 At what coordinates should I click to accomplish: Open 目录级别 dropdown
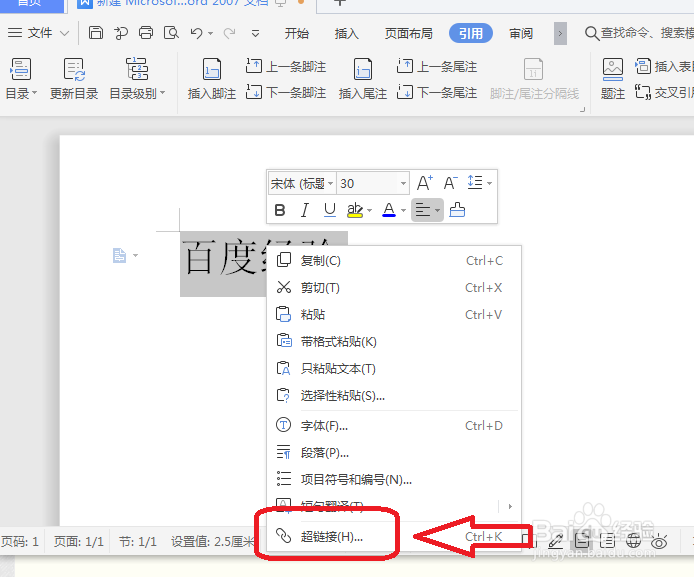coord(137,79)
